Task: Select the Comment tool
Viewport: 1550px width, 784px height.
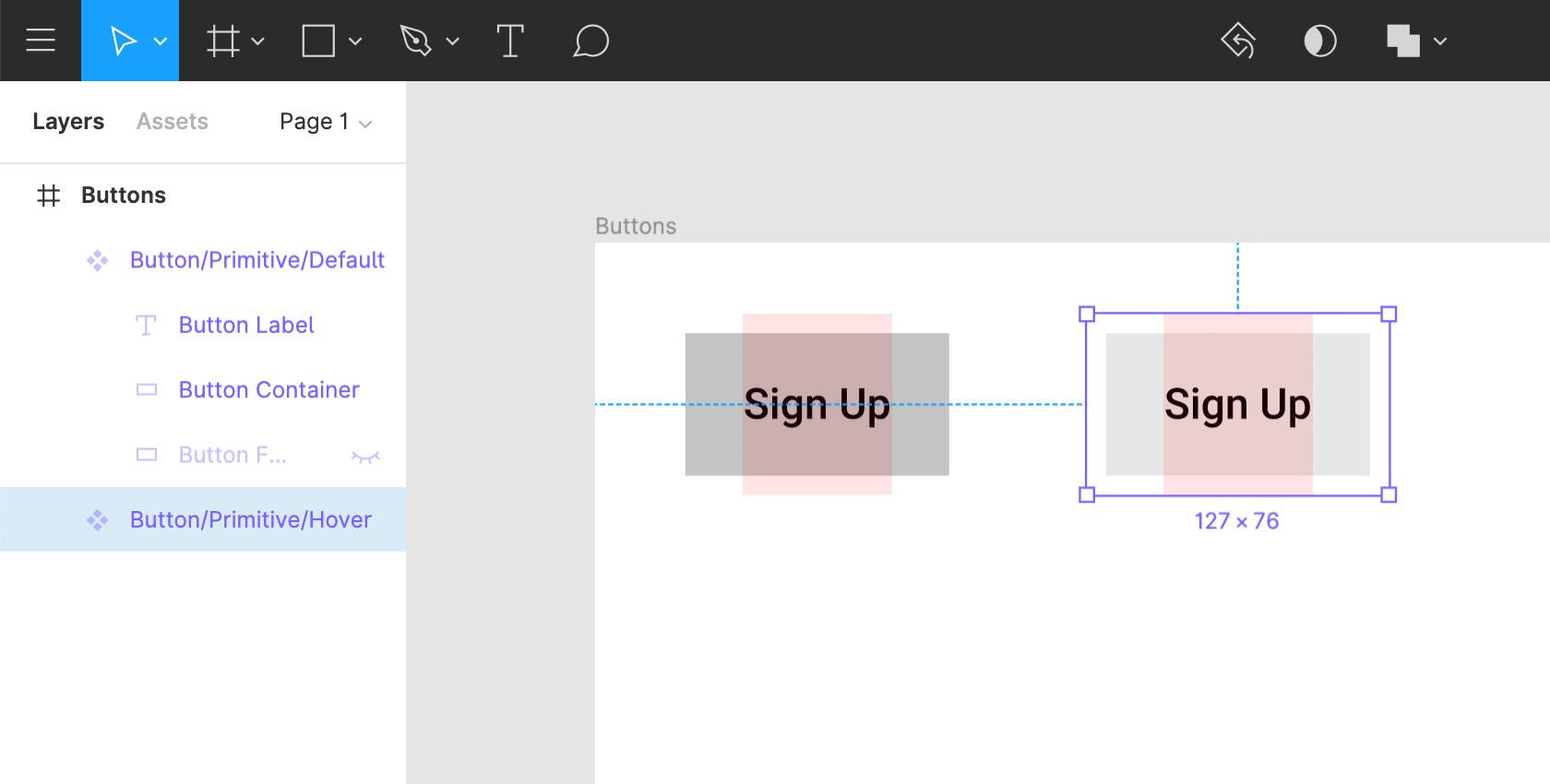Action: point(590,41)
